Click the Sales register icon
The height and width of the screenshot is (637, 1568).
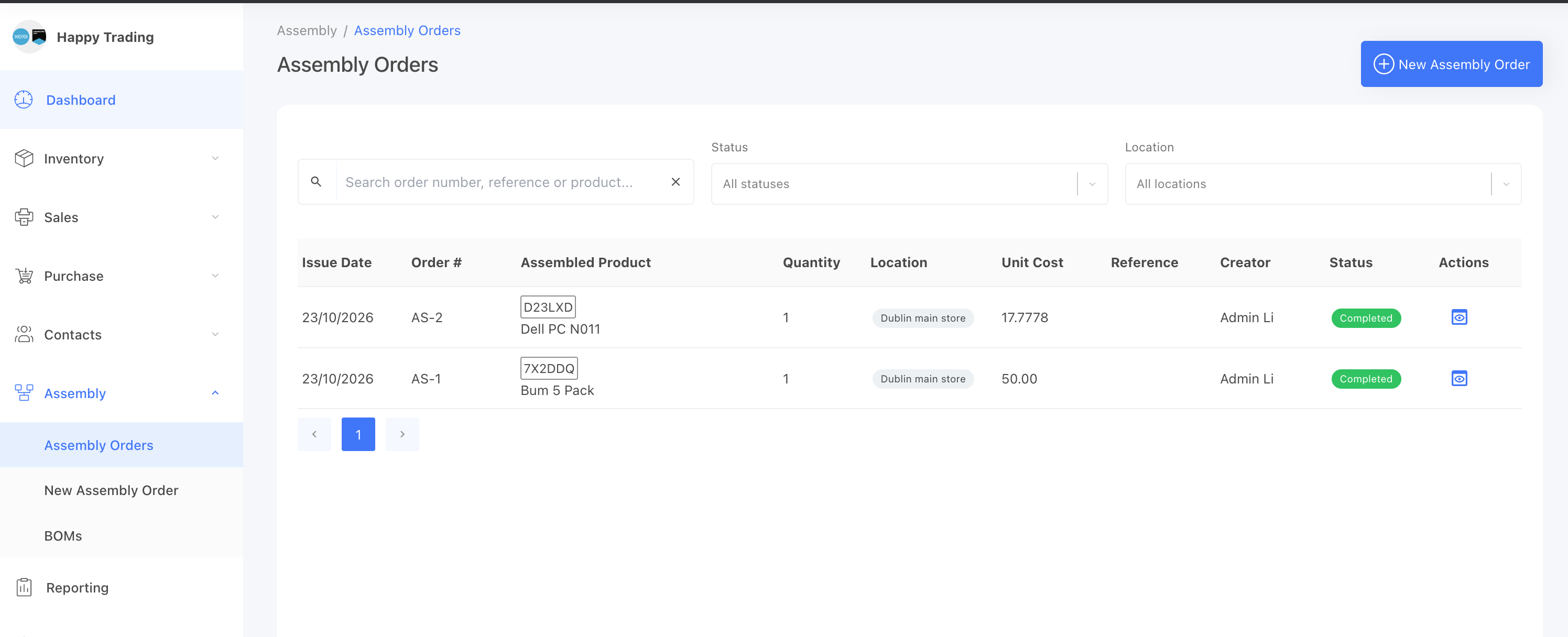(x=24, y=217)
